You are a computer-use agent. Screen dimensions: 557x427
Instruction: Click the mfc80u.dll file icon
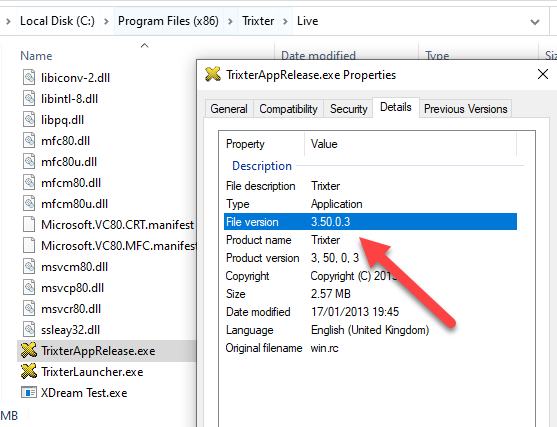tap(29, 161)
